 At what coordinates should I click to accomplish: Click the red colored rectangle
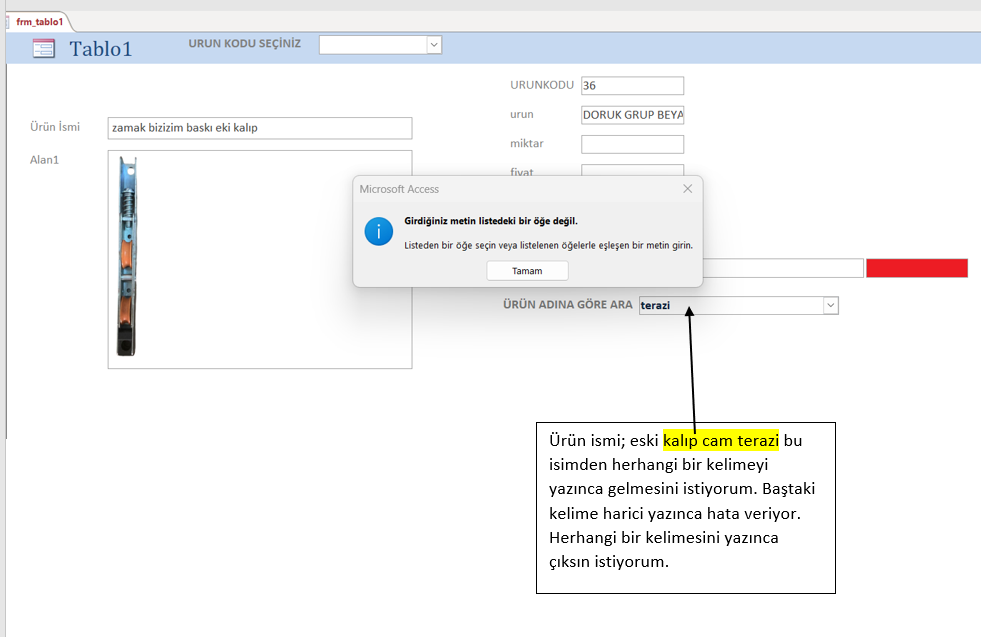point(917,268)
